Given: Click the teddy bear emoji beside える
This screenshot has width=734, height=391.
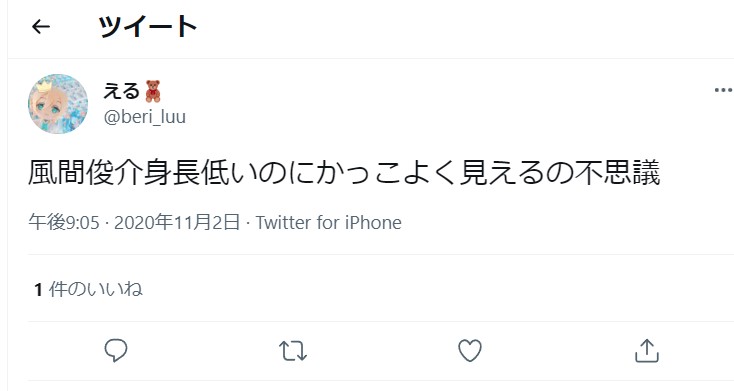Looking at the screenshot, I should click(x=153, y=91).
